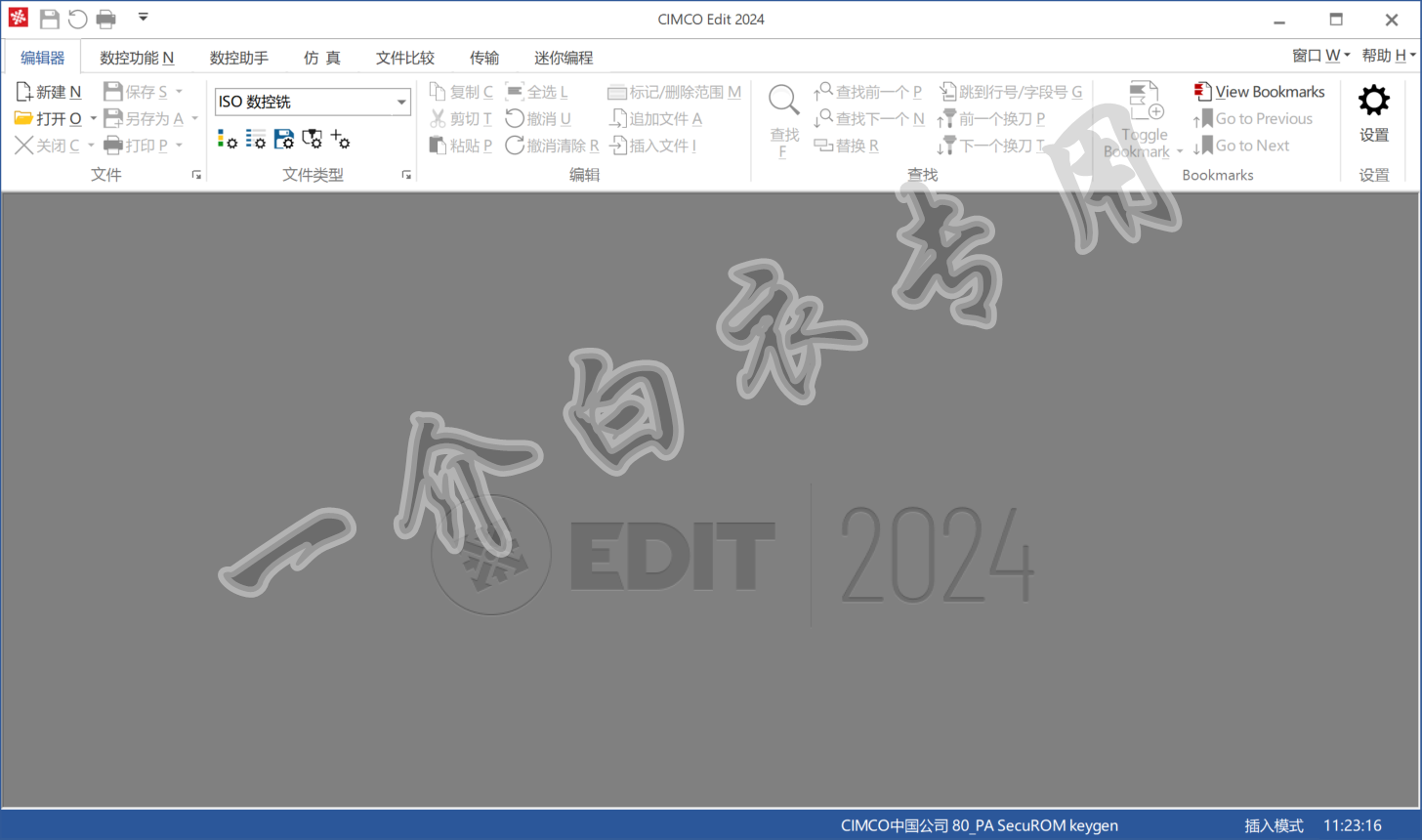
Task: Open the settings (设置) gear icon
Action: (1373, 101)
